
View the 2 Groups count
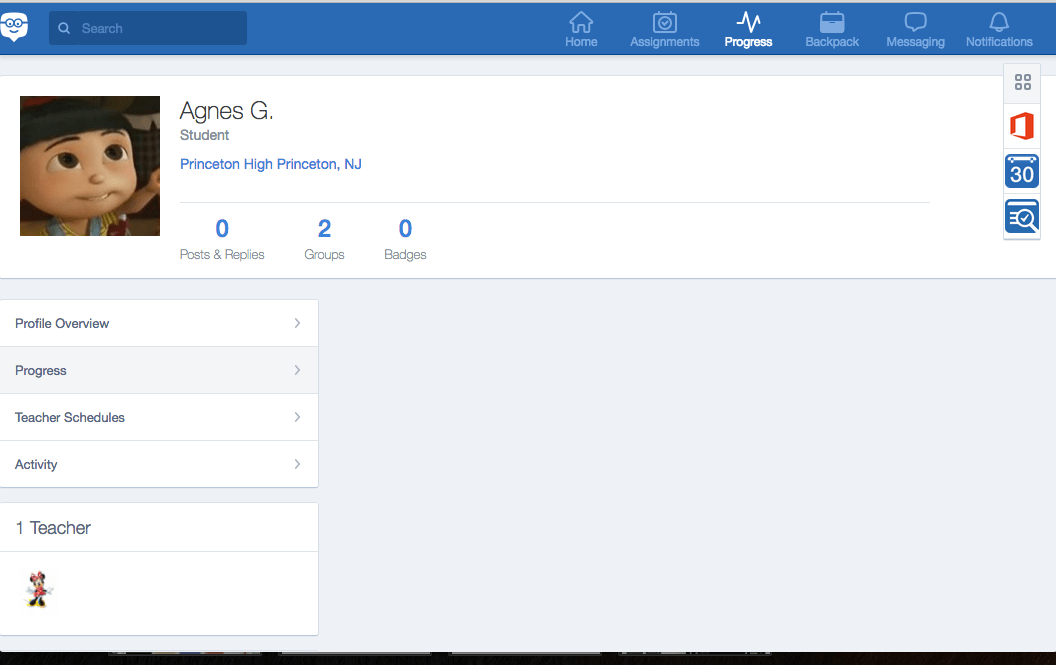tap(324, 239)
